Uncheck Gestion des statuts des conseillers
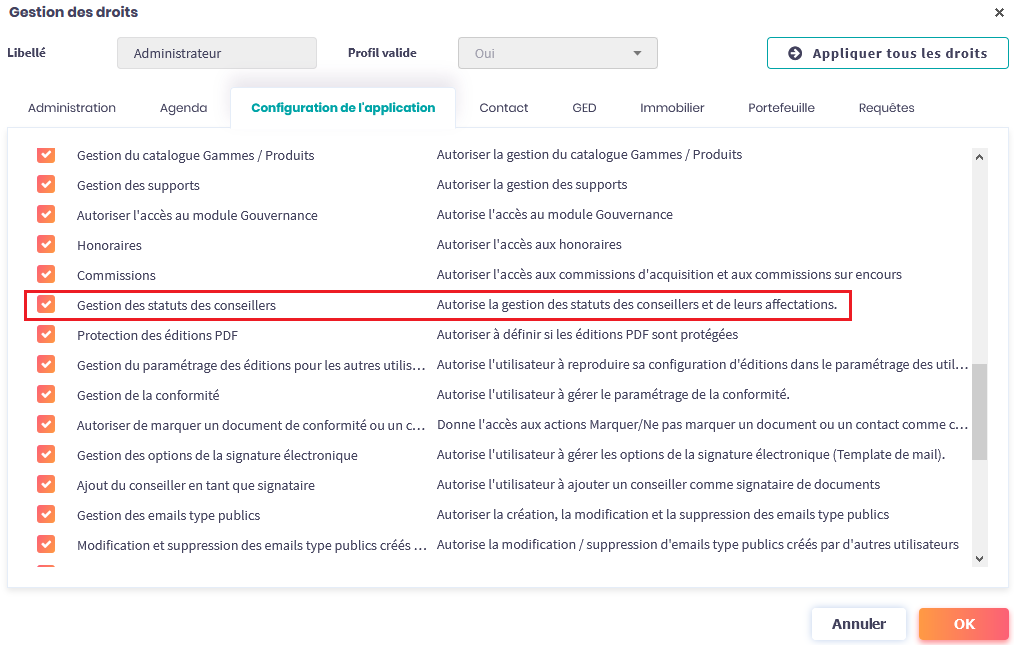Image resolution: width=1014 pixels, height=645 pixels. click(x=46, y=304)
